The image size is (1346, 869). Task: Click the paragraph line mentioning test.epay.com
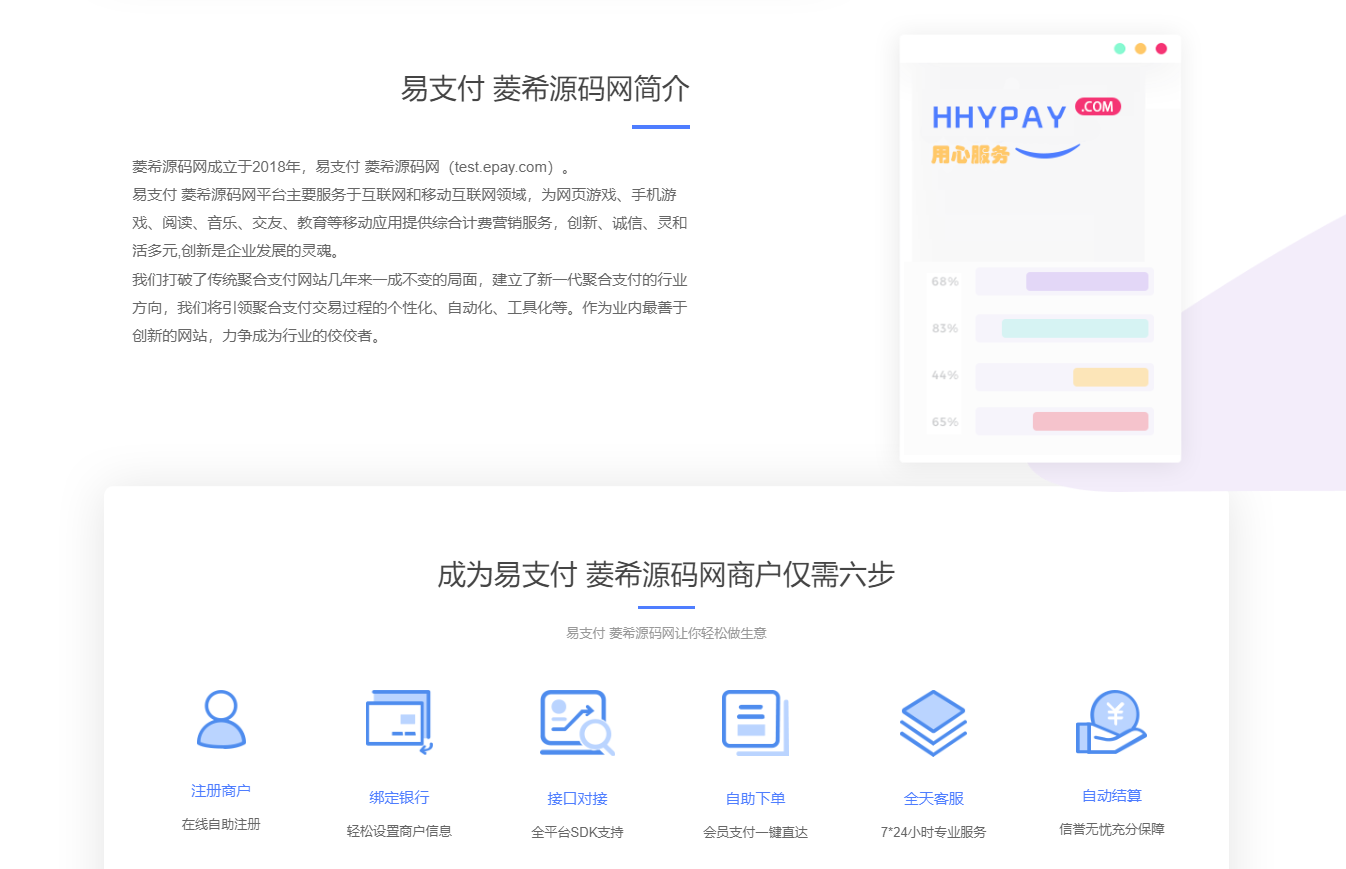tap(351, 166)
